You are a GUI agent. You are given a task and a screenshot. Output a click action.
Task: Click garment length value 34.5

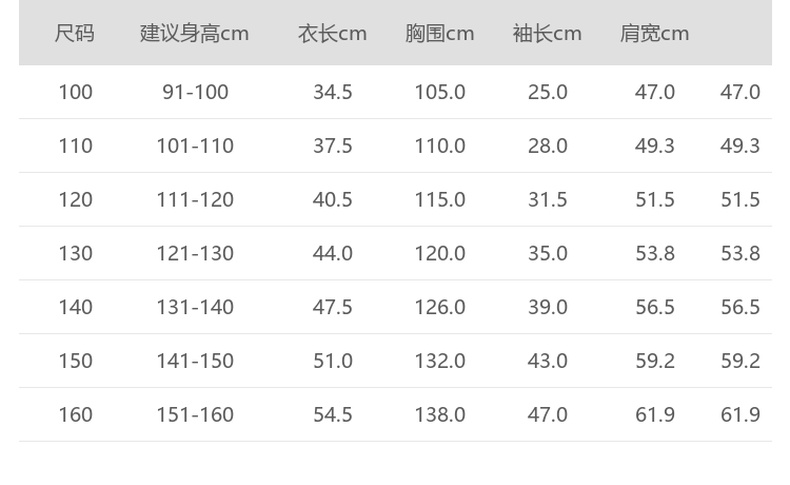(x=333, y=93)
